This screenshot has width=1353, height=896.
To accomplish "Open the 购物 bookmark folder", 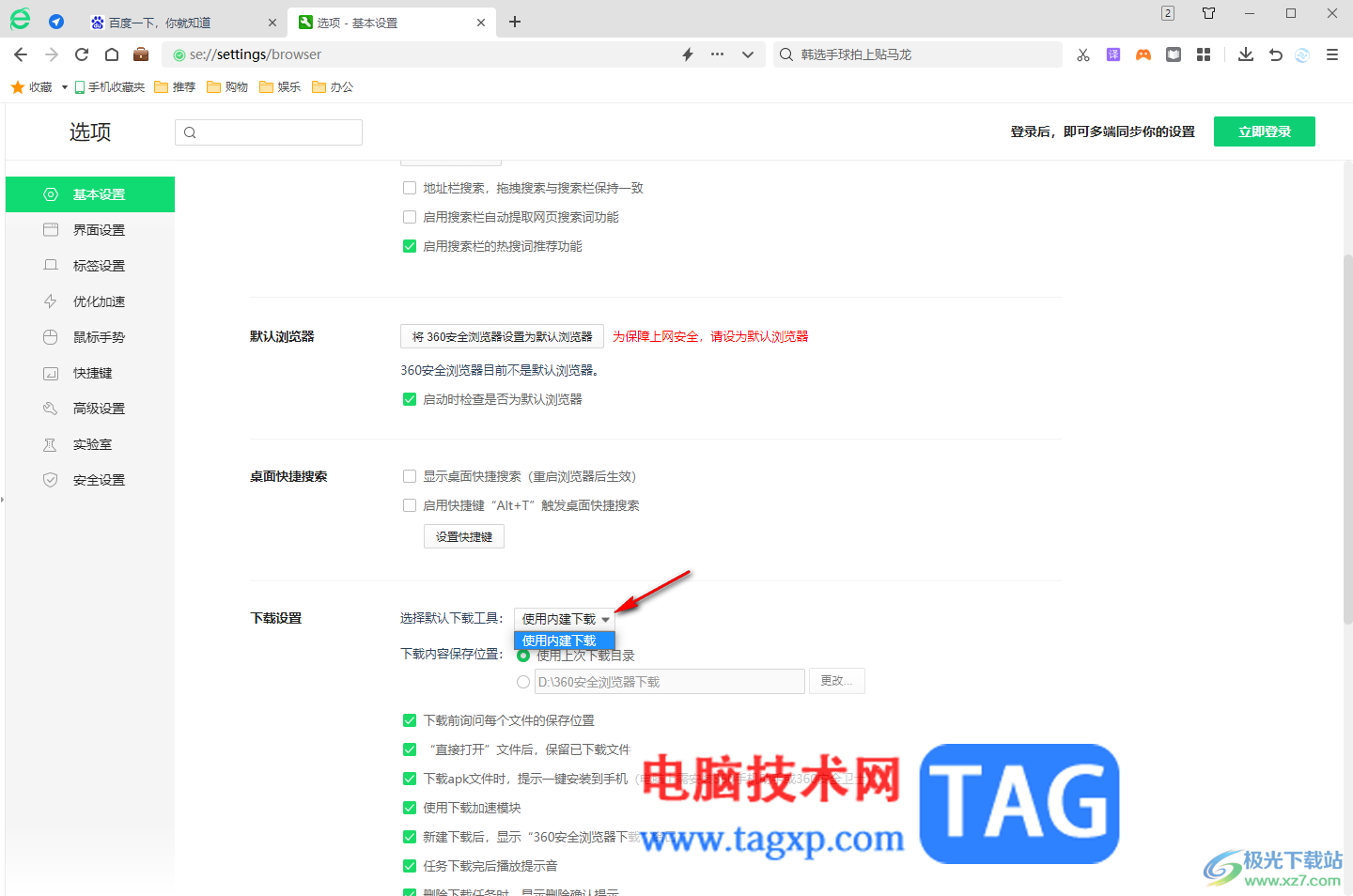I will tap(227, 87).
